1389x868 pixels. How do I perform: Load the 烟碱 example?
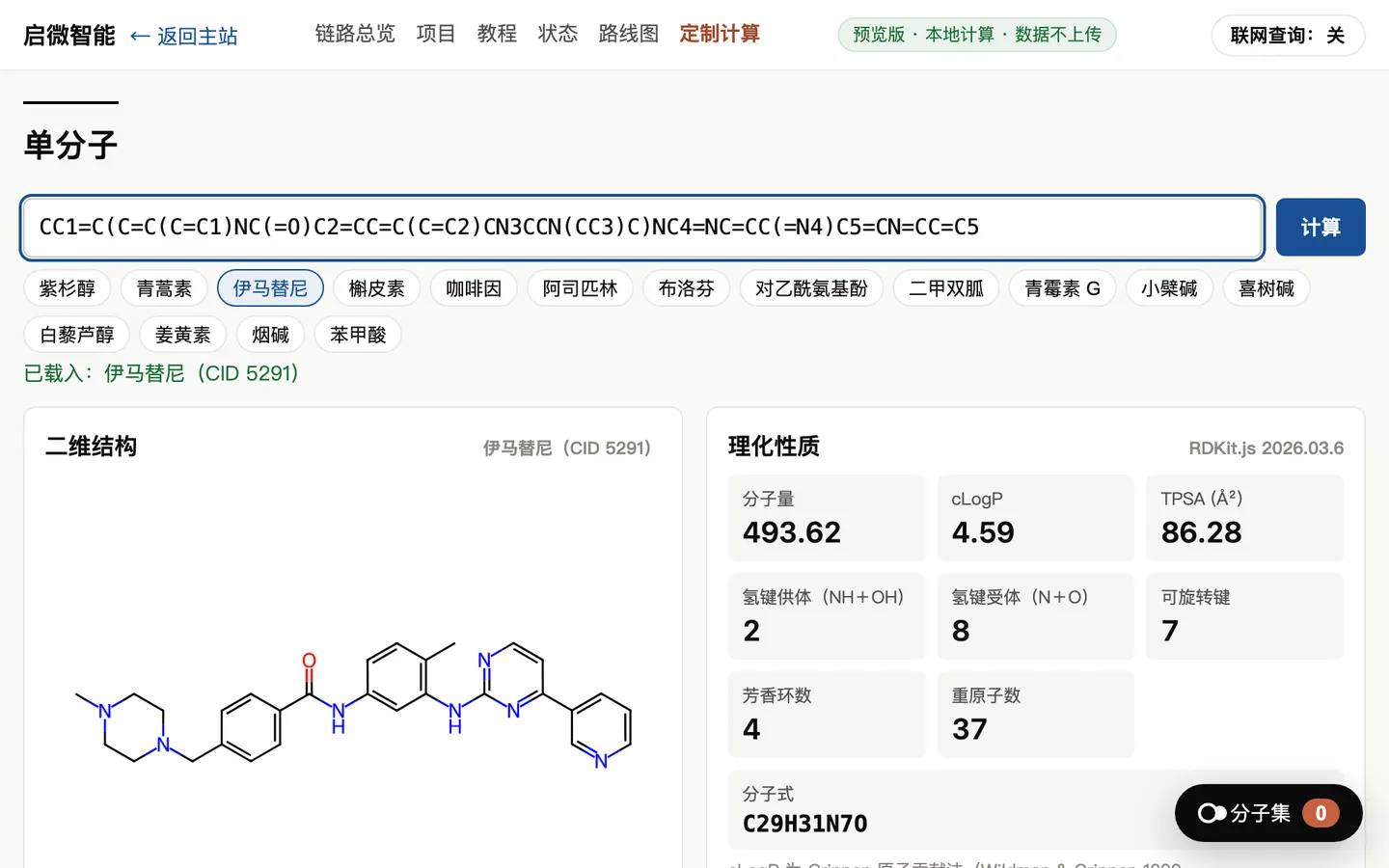tap(271, 335)
